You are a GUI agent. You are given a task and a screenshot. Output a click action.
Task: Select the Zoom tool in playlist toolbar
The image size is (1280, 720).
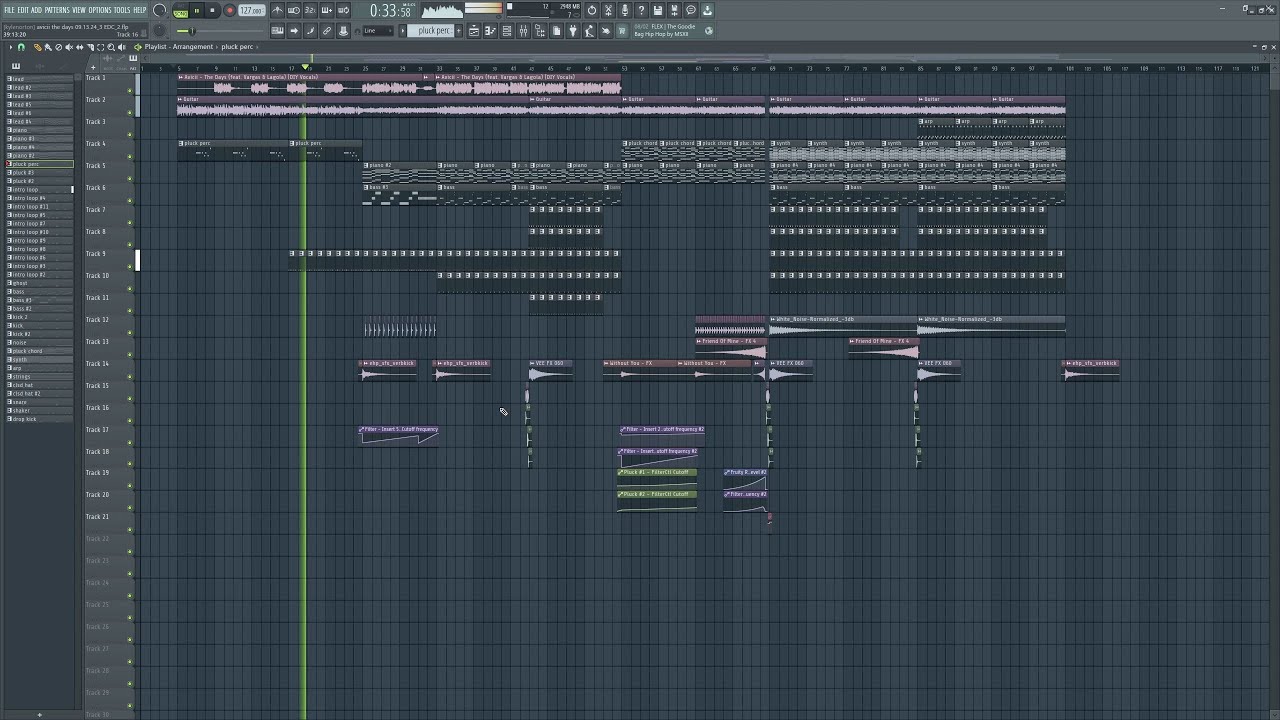coord(110,47)
